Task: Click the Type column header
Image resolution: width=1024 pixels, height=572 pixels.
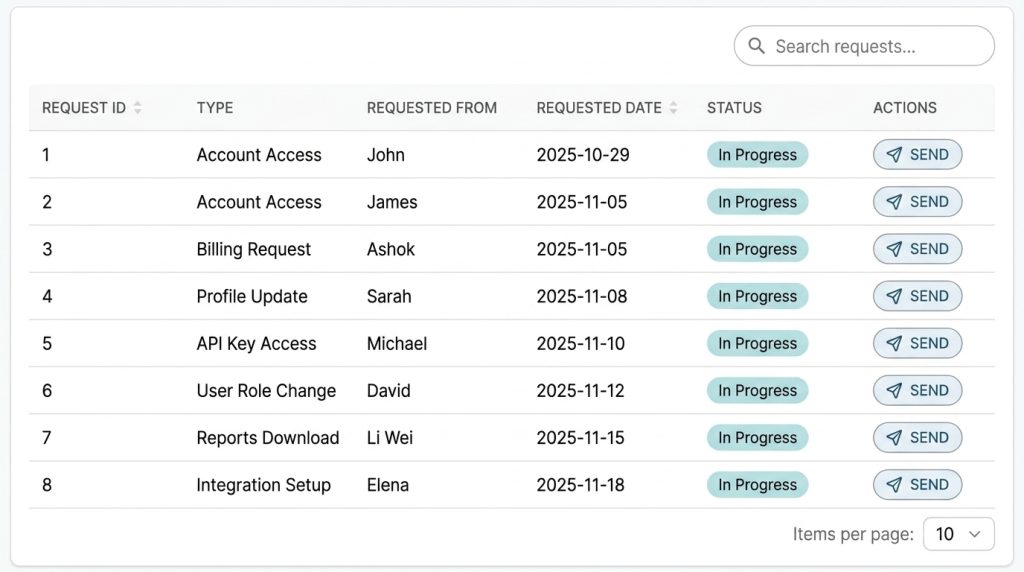Action: click(215, 108)
